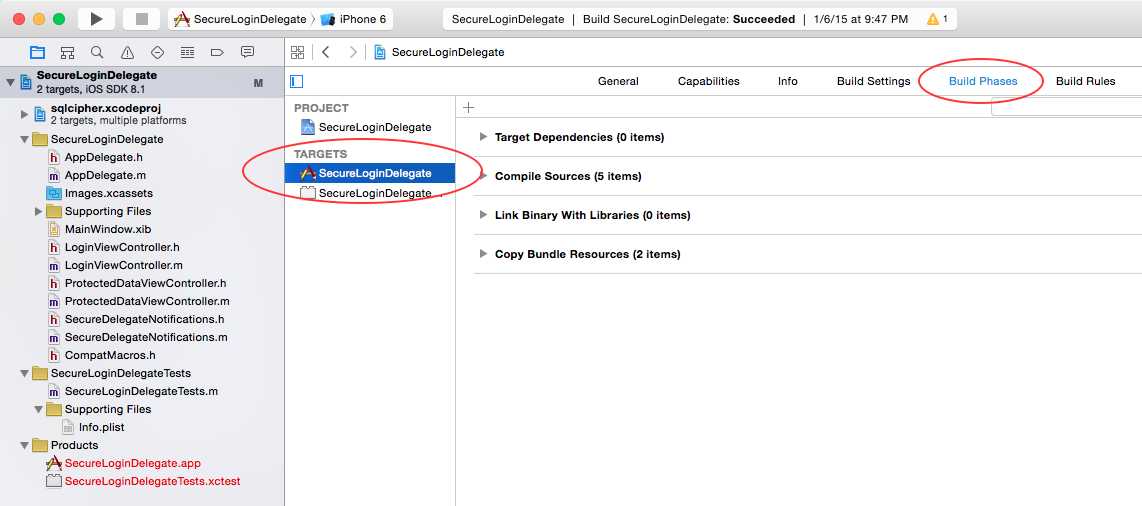This screenshot has width=1142, height=506.
Task: Click the Run (play) button
Action: (x=96, y=19)
